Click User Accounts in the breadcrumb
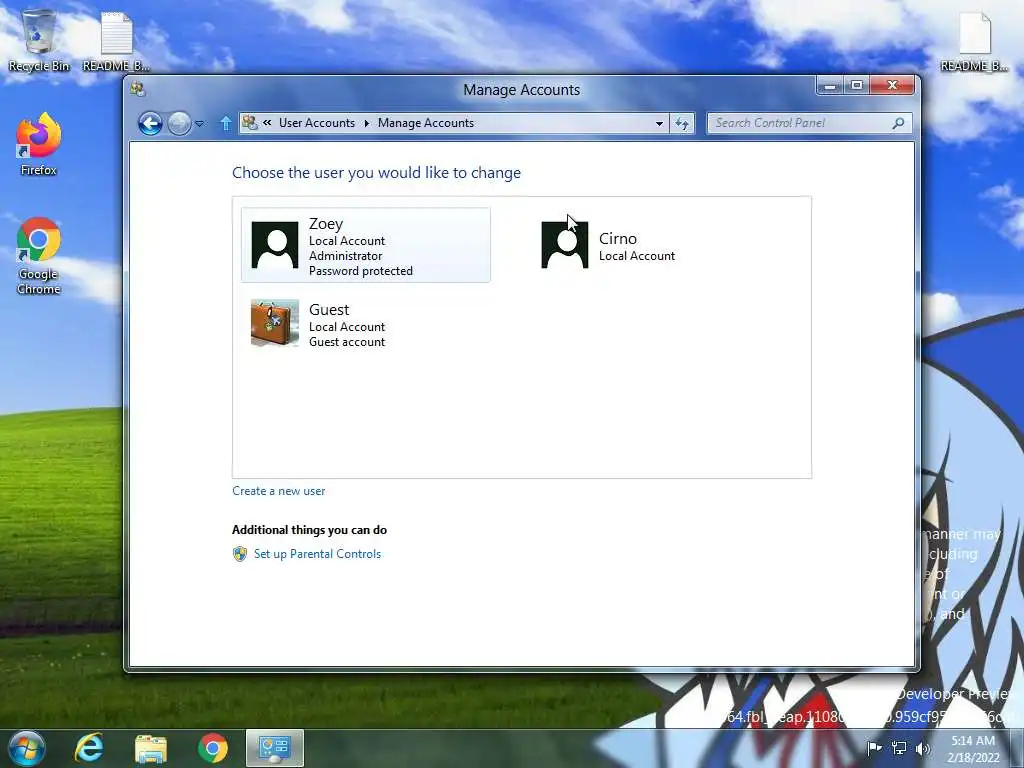The image size is (1024, 768). 317,123
